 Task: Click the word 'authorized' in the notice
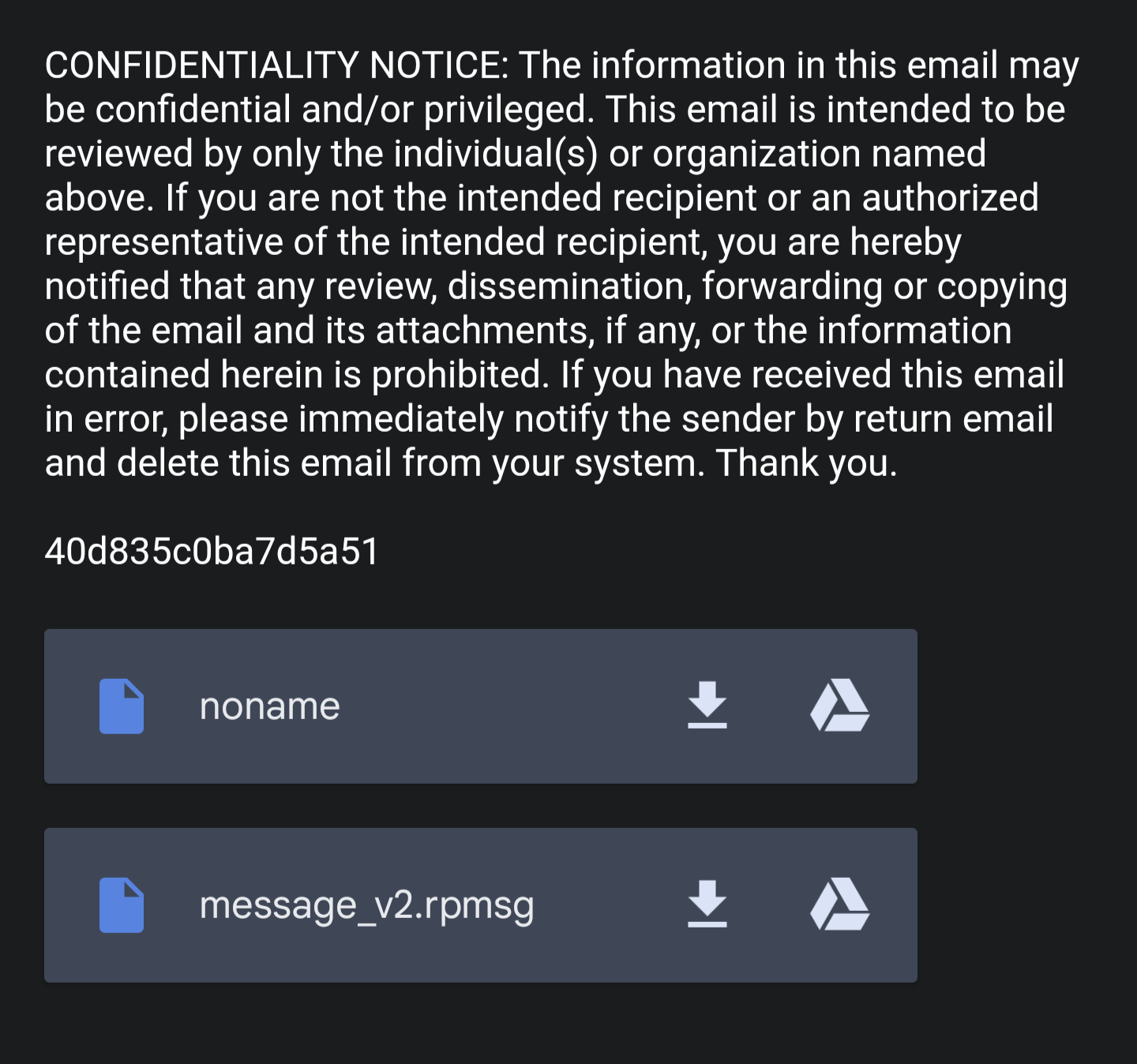pyautogui.click(x=950, y=198)
